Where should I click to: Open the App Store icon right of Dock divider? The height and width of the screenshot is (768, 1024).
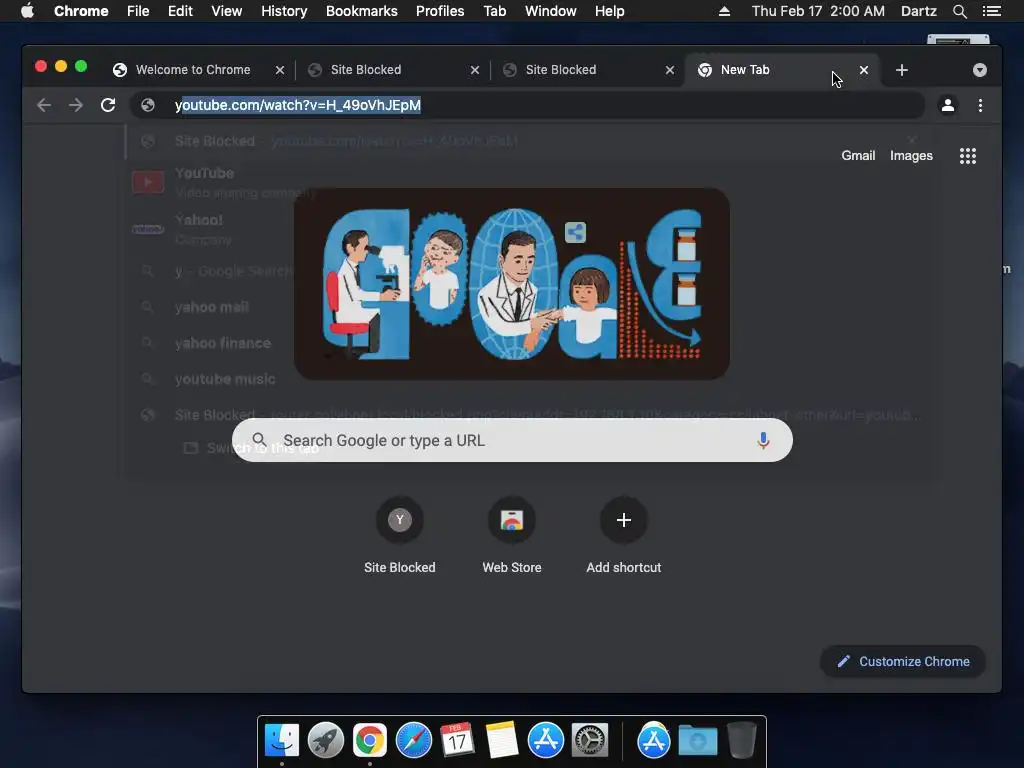[654, 741]
